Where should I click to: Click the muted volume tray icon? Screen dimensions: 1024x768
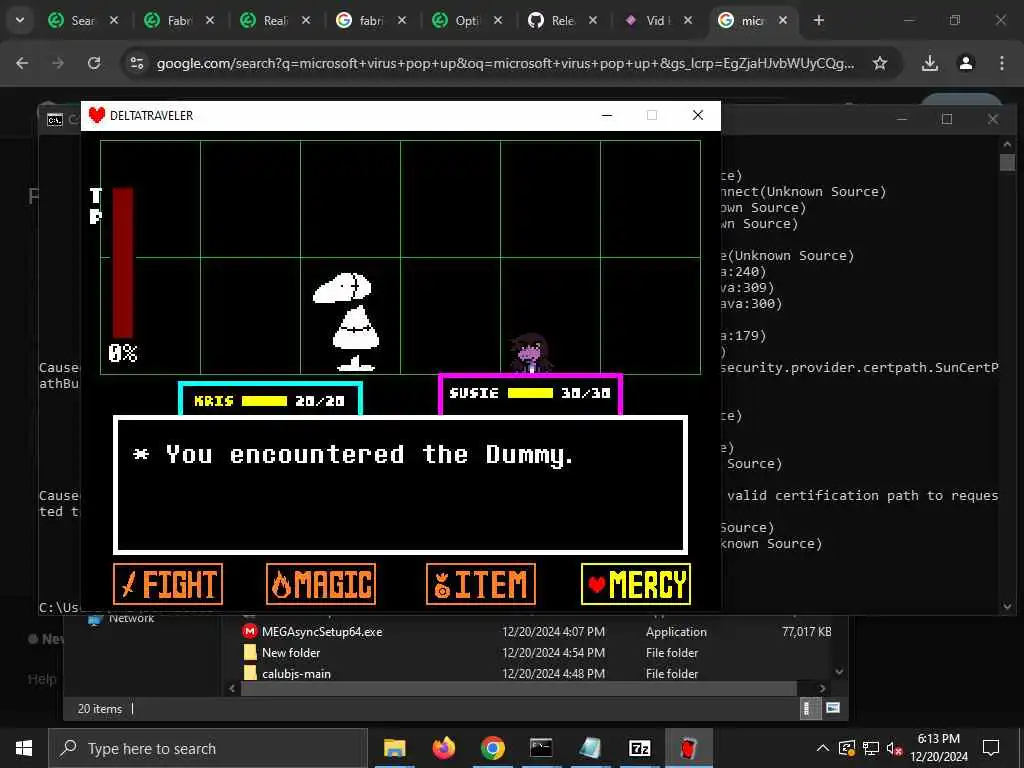tap(895, 748)
